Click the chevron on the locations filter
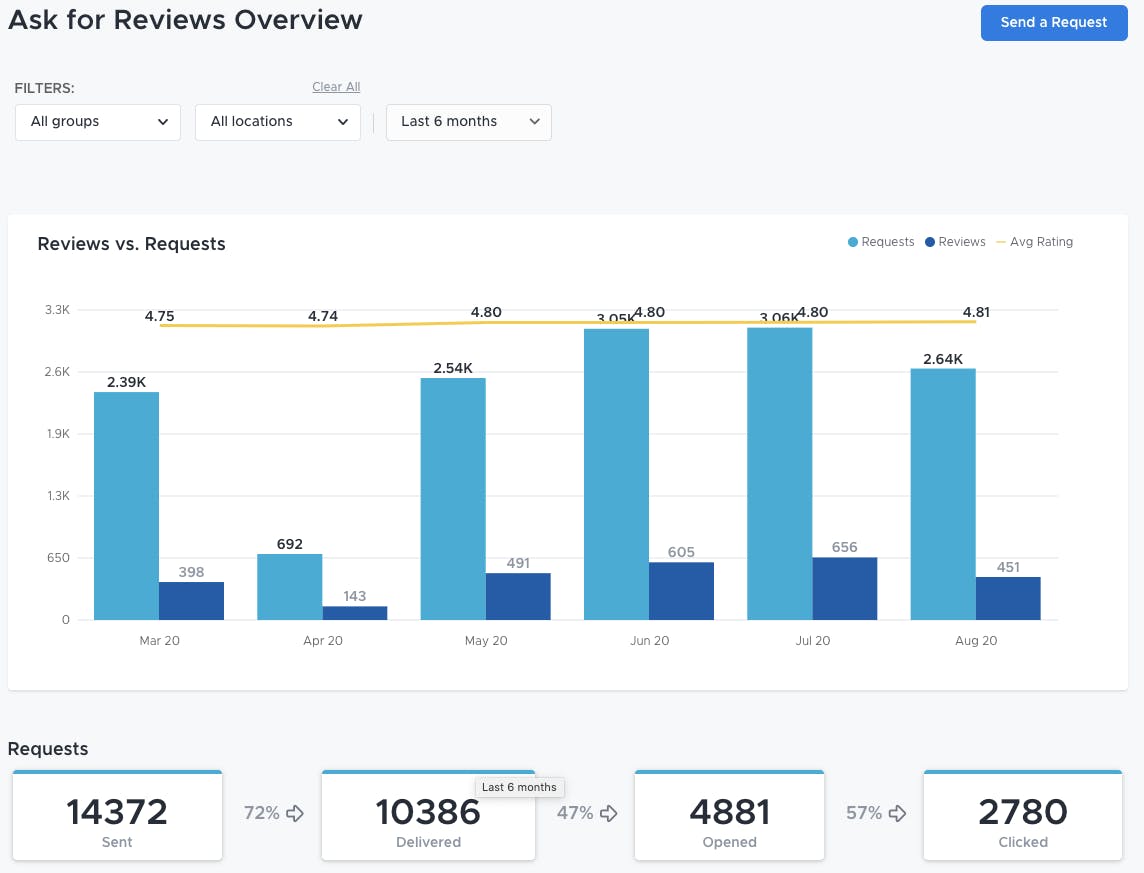Viewport: 1144px width, 873px height. [344, 122]
